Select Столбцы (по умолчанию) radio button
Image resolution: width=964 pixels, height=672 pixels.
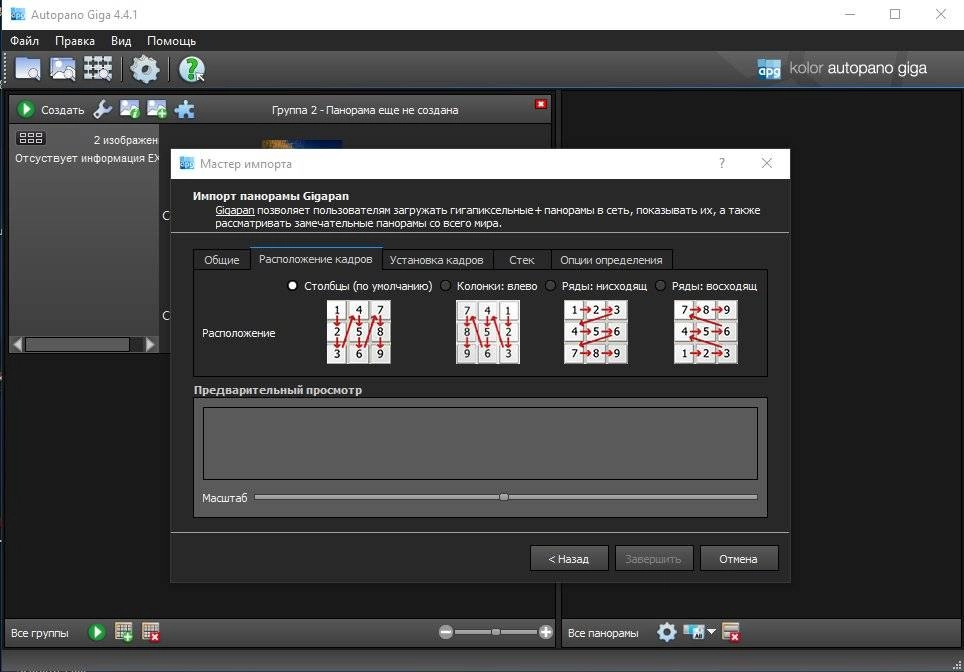pos(293,285)
